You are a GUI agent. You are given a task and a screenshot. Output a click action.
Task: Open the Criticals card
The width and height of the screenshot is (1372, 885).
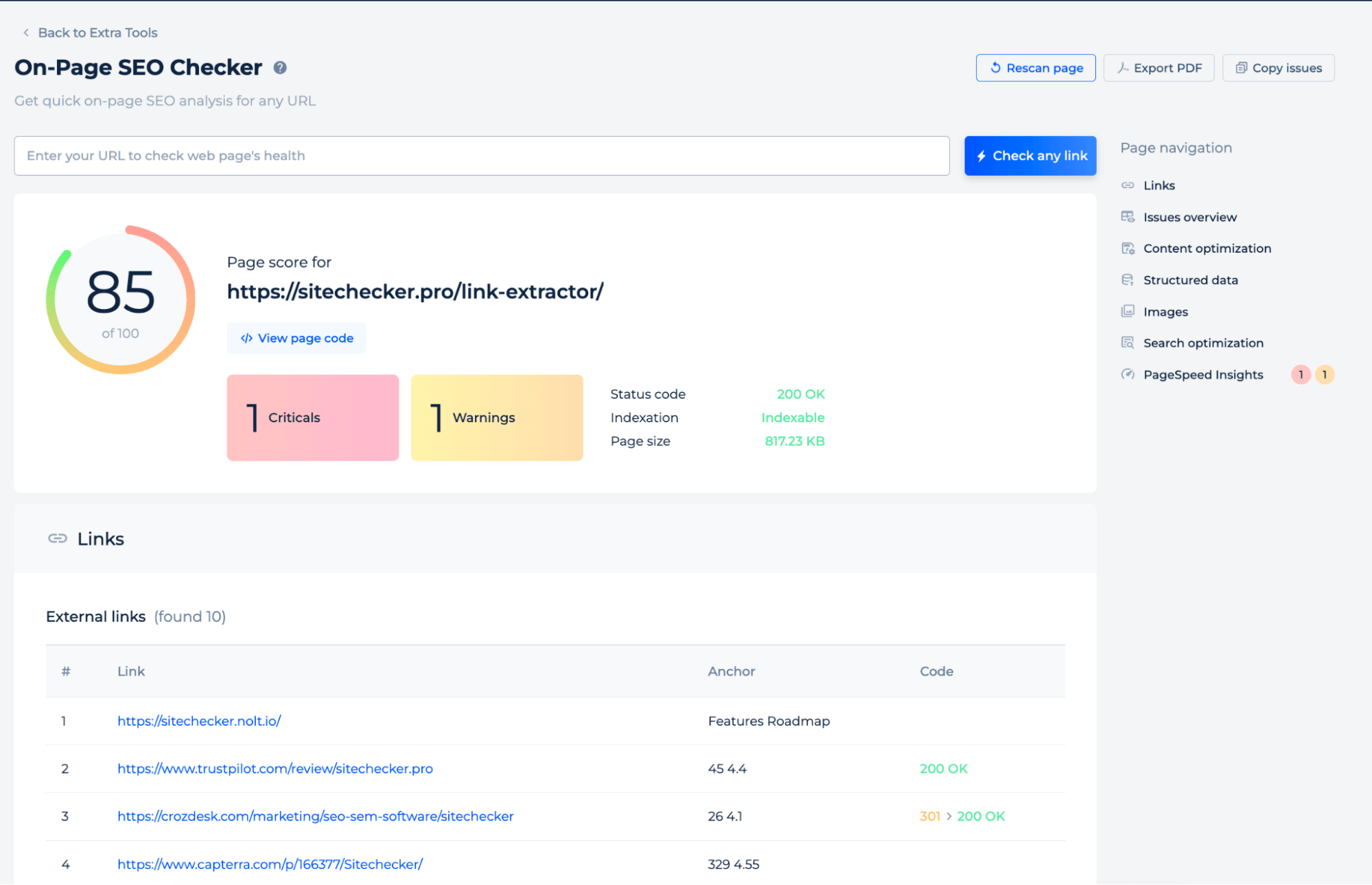pyautogui.click(x=313, y=417)
